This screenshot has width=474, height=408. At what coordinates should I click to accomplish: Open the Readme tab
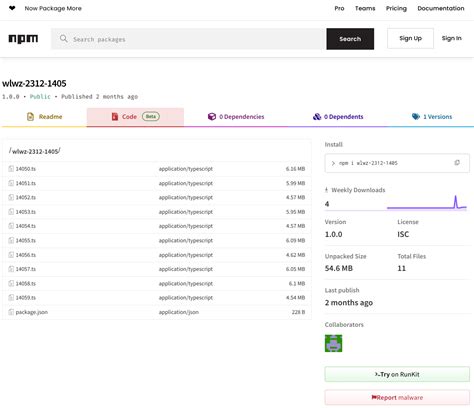tap(44, 117)
